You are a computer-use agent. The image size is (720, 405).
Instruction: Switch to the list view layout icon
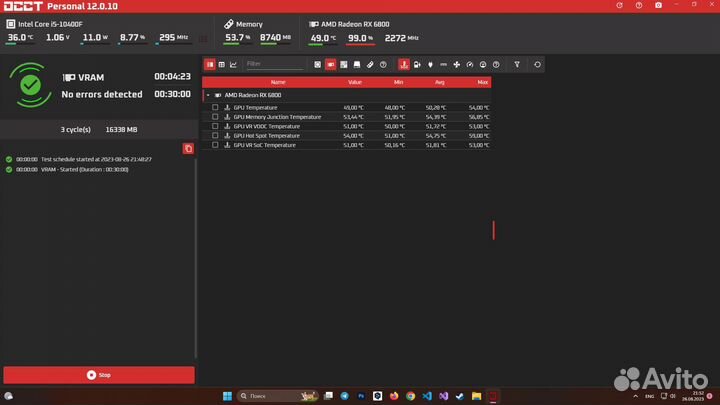pyautogui.click(x=210, y=65)
